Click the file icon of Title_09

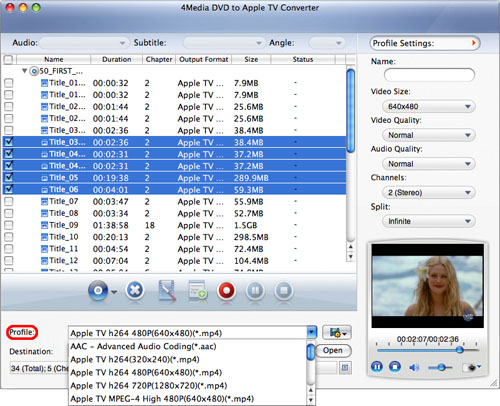coord(44,225)
